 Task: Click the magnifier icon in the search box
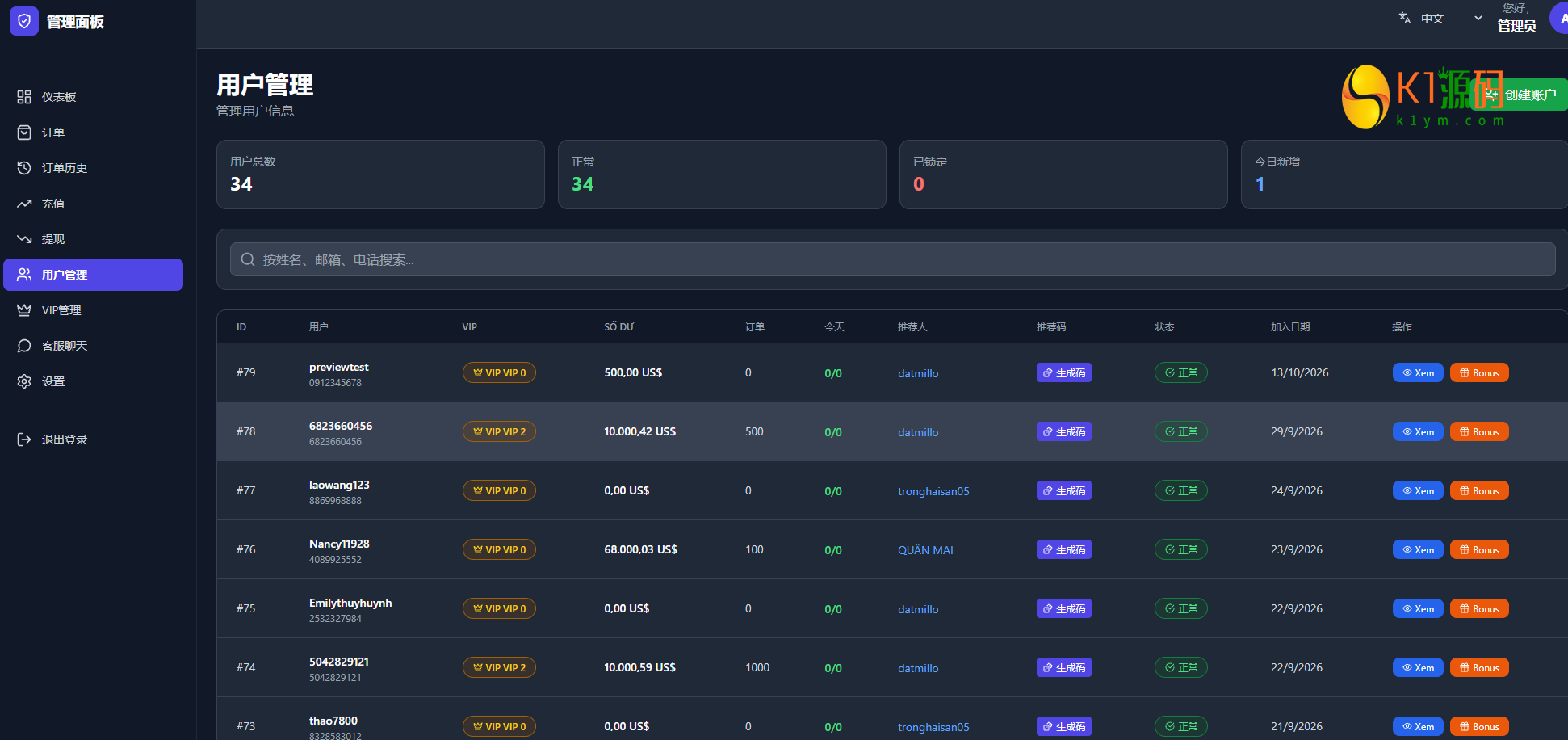click(248, 259)
